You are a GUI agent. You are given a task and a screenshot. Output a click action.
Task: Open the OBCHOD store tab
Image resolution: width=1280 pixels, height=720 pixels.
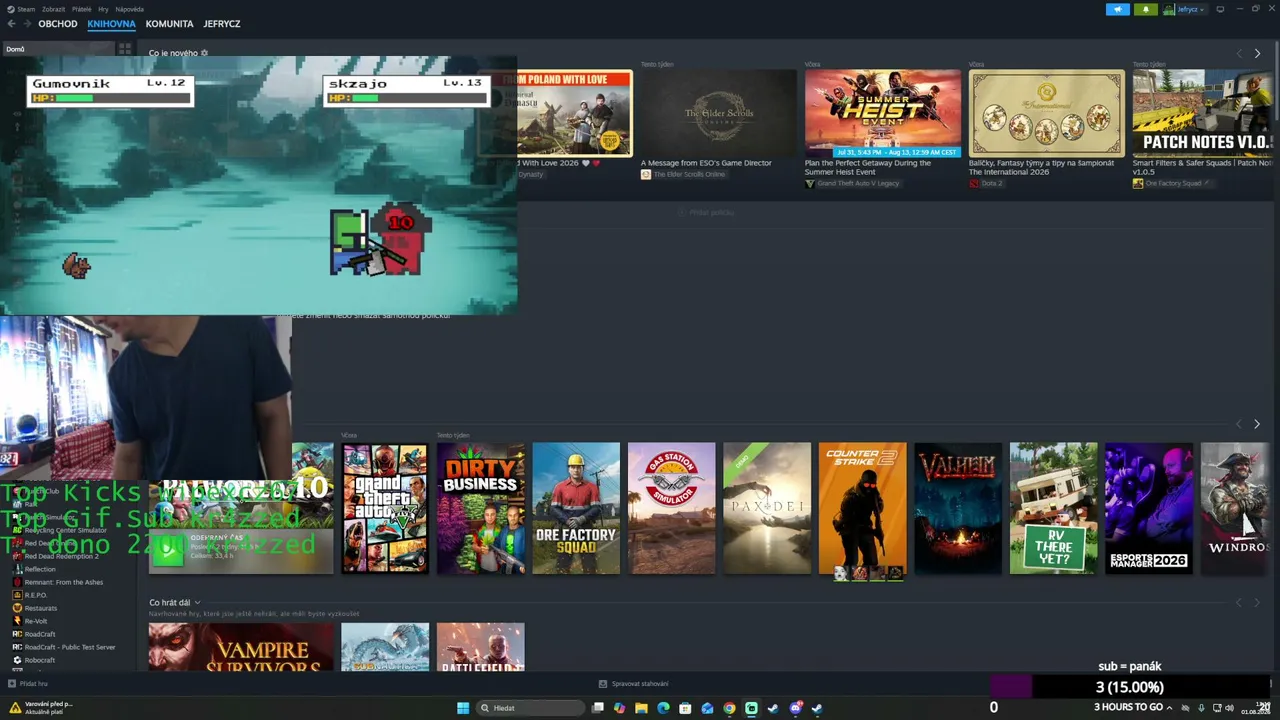pyautogui.click(x=58, y=24)
